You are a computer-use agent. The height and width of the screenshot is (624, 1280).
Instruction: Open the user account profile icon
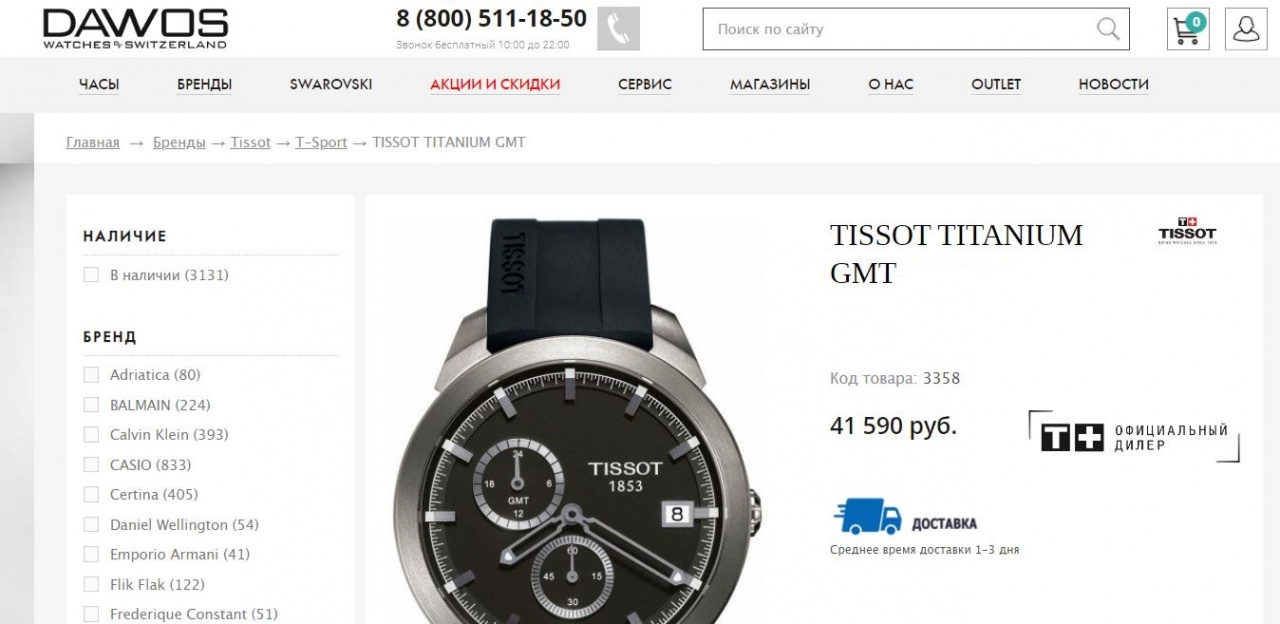[x=1246, y=29]
